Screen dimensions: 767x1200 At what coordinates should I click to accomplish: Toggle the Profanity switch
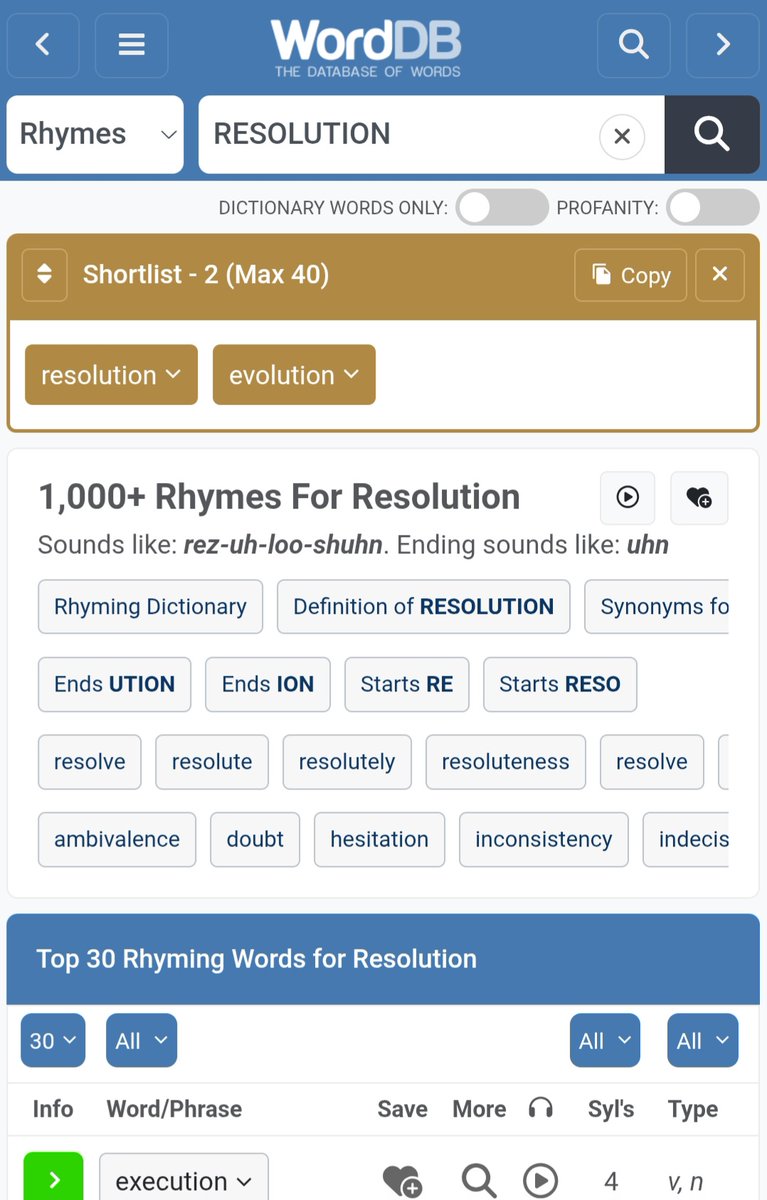click(713, 208)
